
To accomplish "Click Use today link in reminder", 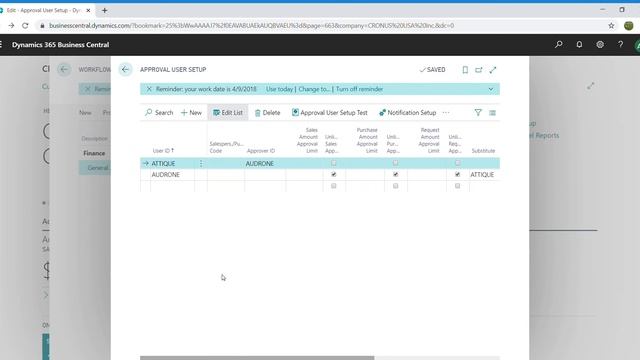I will tap(279, 89).
